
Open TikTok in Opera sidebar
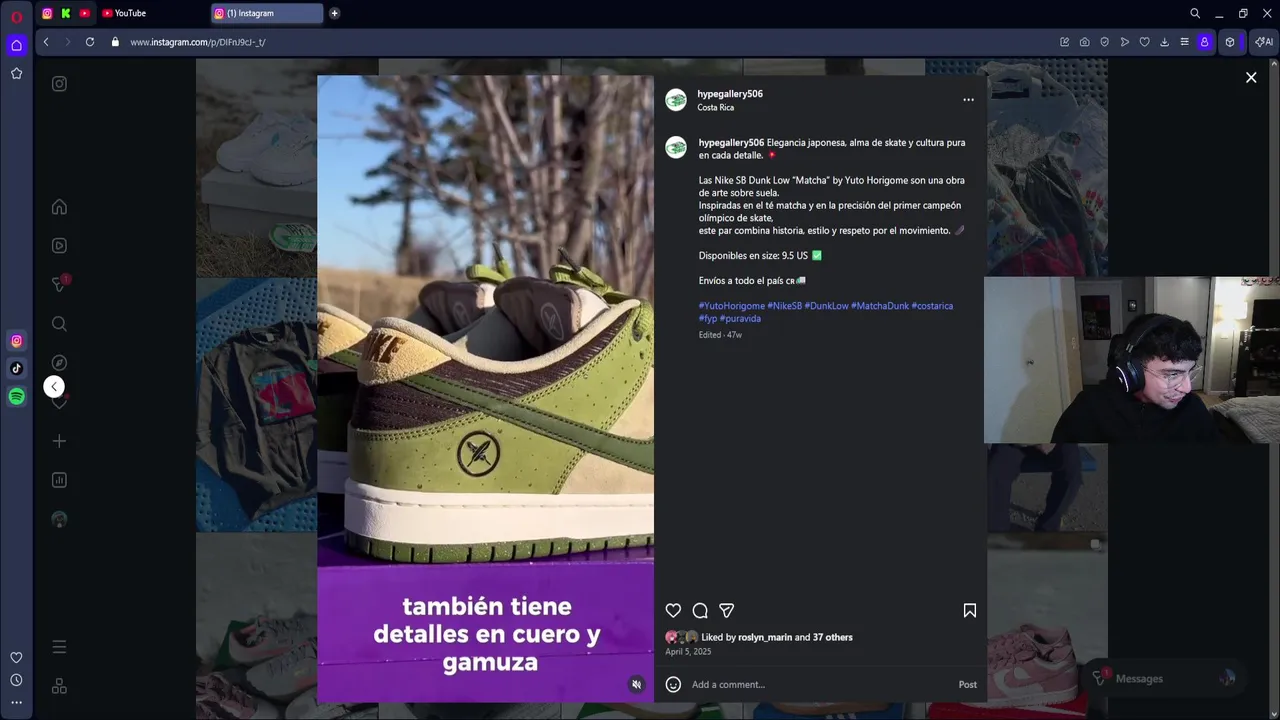point(16,368)
